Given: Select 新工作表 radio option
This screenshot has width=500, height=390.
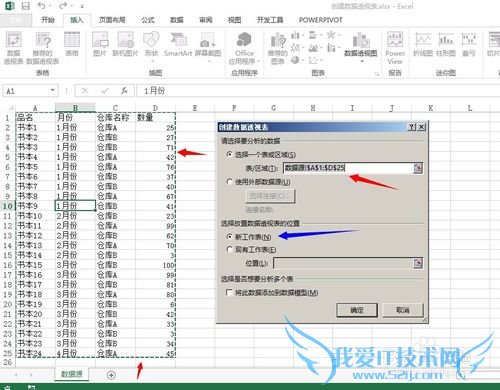Looking at the screenshot, I should click(x=229, y=237).
